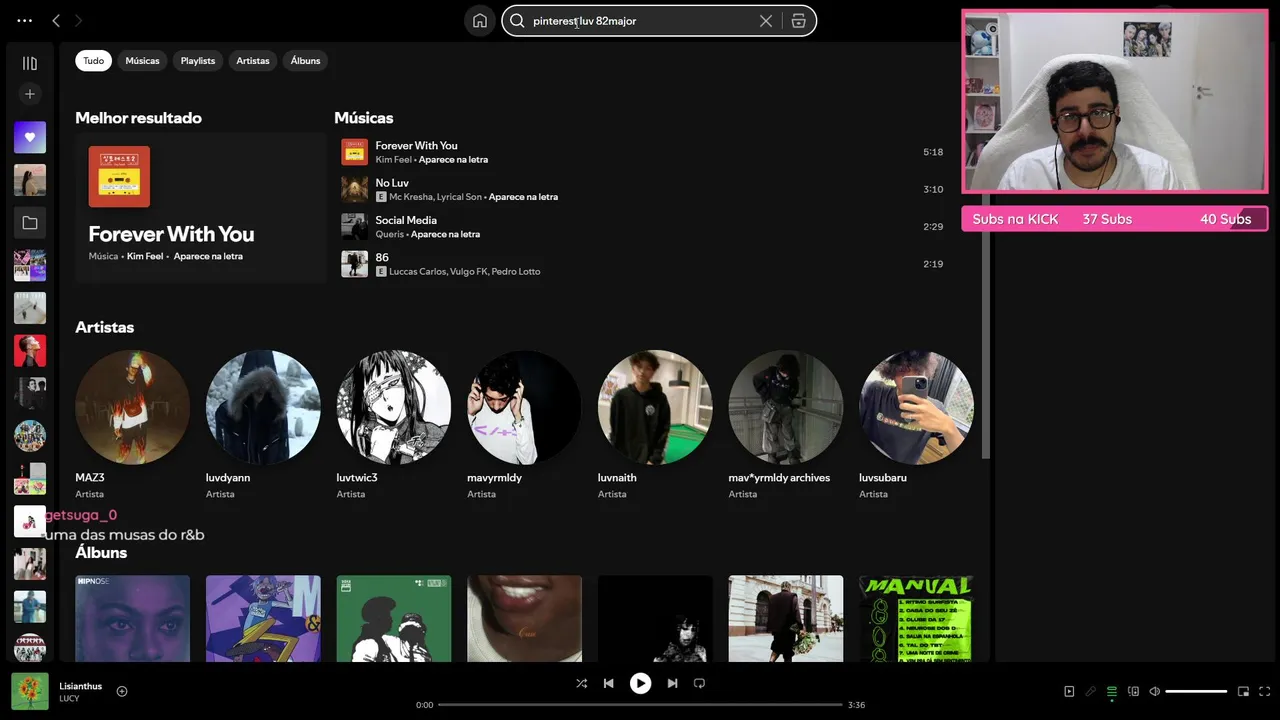Skip to previous track
Image resolution: width=1280 pixels, height=720 pixels.
[x=608, y=683]
